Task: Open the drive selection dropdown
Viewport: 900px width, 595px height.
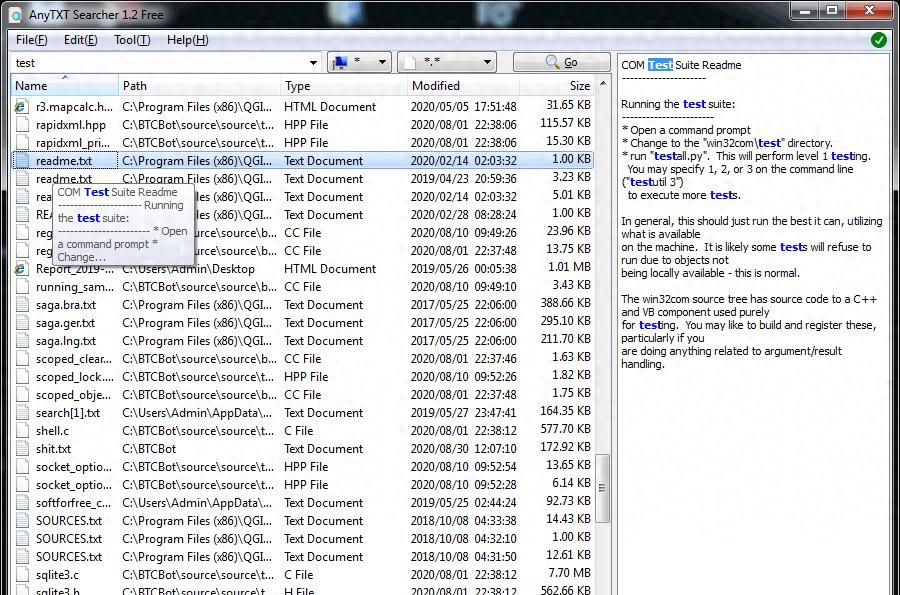Action: (359, 62)
